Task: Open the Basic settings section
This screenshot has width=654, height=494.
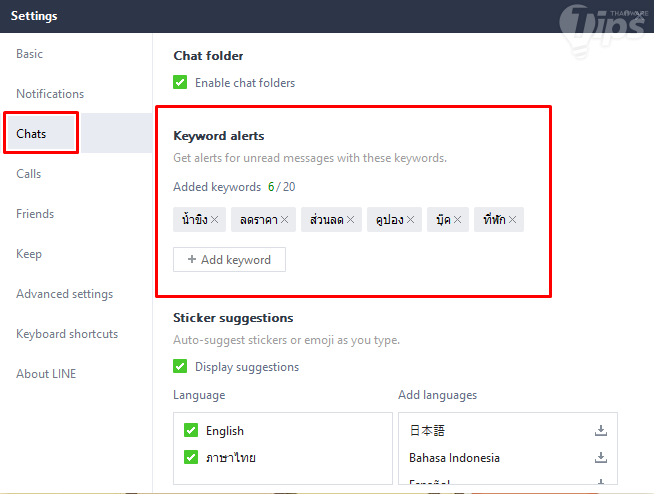Action: 76,54
